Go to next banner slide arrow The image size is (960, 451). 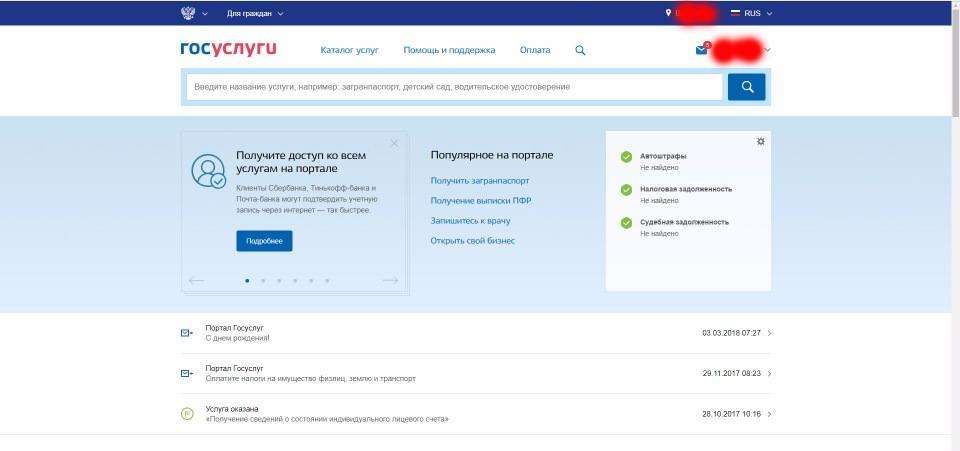pos(390,280)
